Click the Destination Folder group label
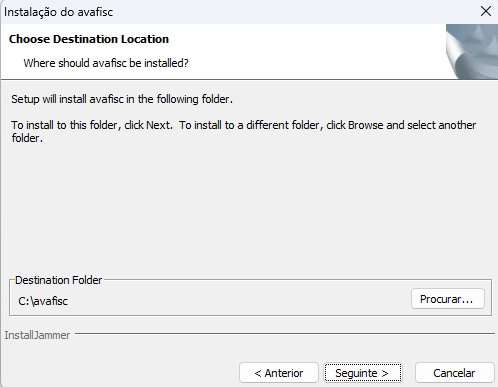This screenshot has height=387, width=498. coord(58,280)
